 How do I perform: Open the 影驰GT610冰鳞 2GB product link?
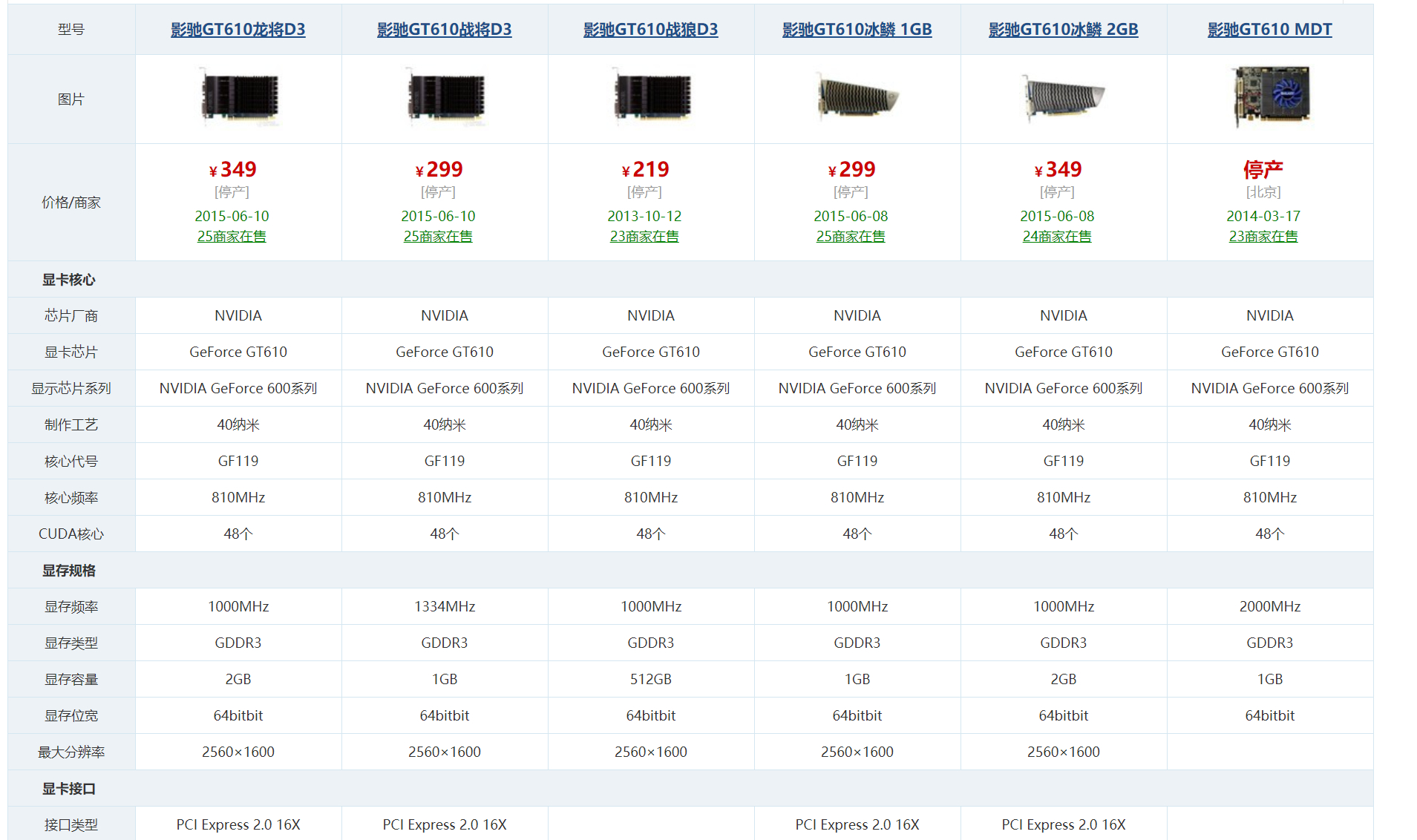tap(1063, 30)
